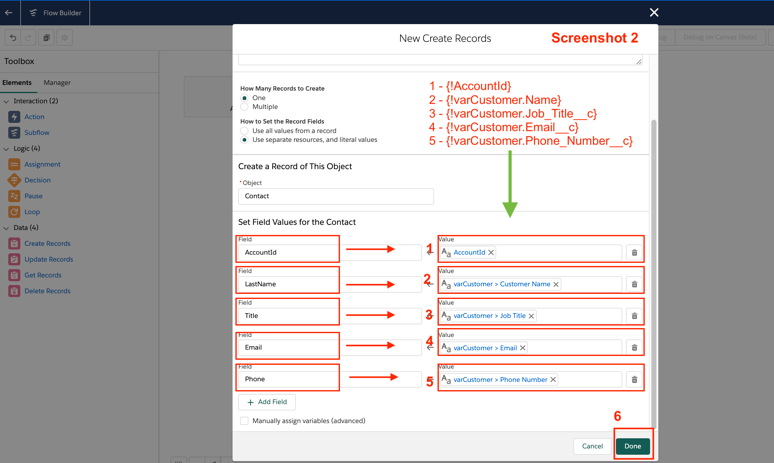The height and width of the screenshot is (463, 774).
Task: Select the Multiple records radio button
Action: coord(244,107)
